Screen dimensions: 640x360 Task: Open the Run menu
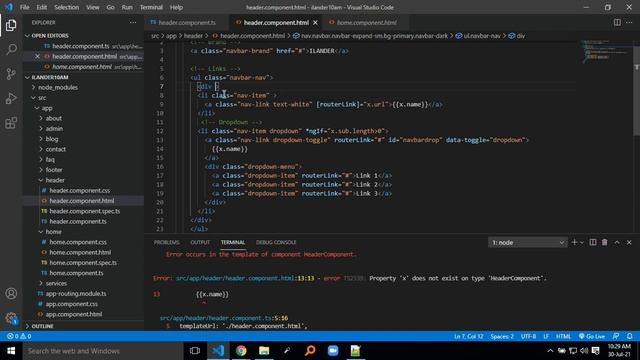[x=127, y=7]
